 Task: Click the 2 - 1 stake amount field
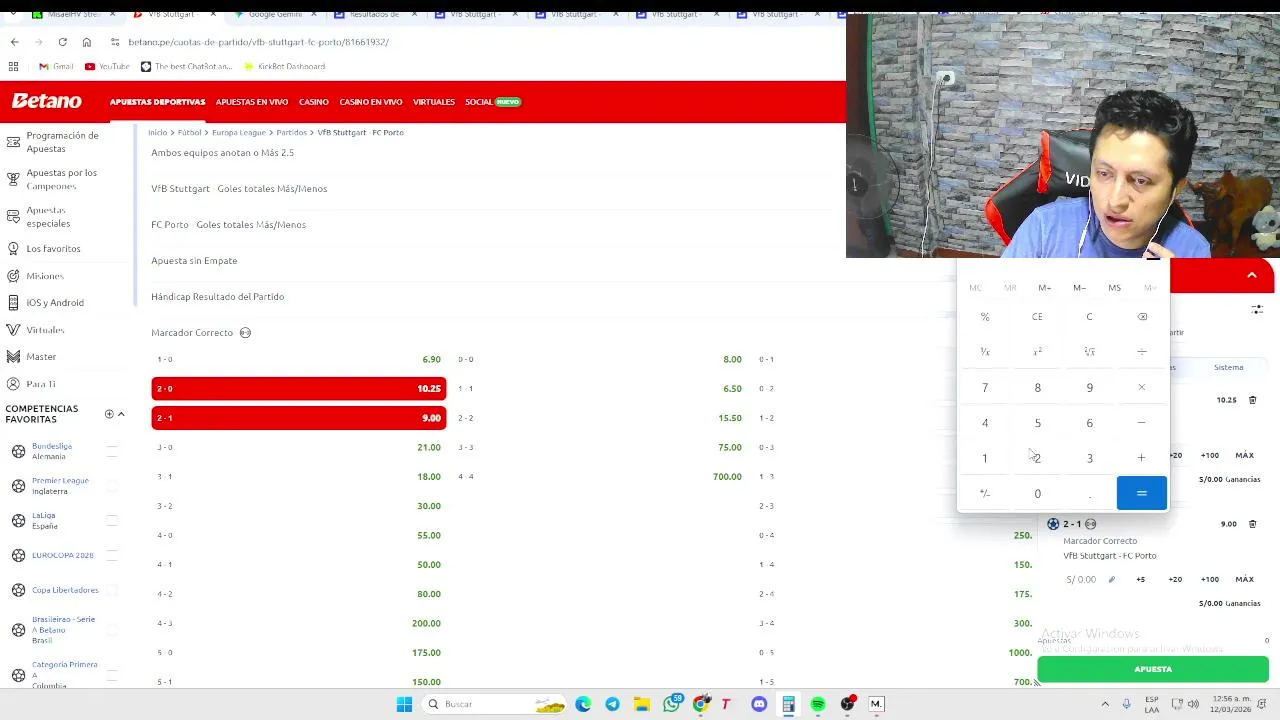tap(1081, 579)
